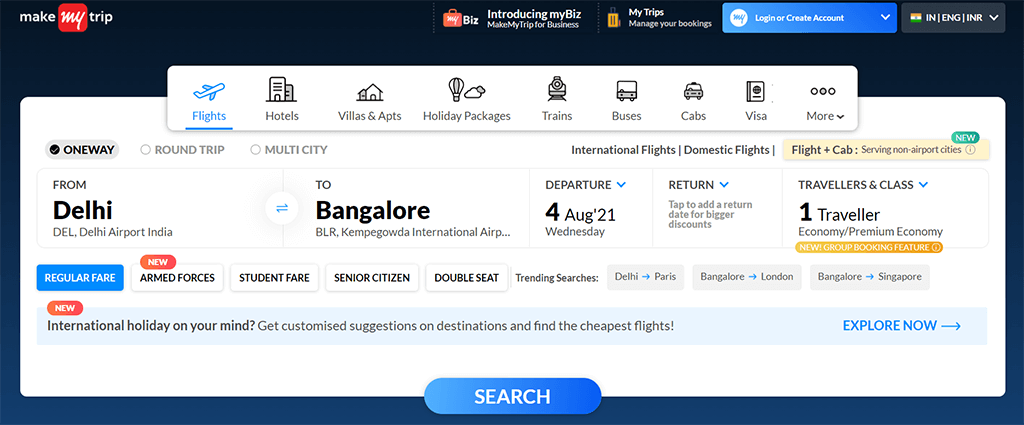The image size is (1024, 425).
Task: Click the MakeMyTrip logo
Action: click(66, 17)
